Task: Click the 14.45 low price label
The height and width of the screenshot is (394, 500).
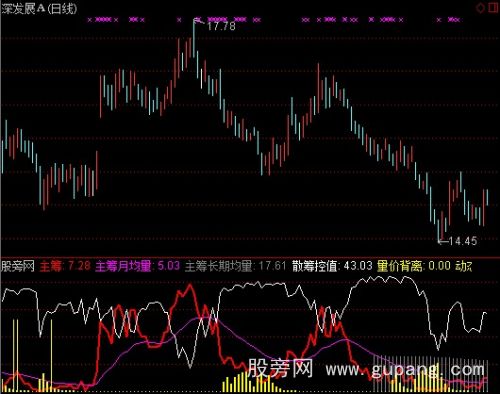Action: (463, 241)
